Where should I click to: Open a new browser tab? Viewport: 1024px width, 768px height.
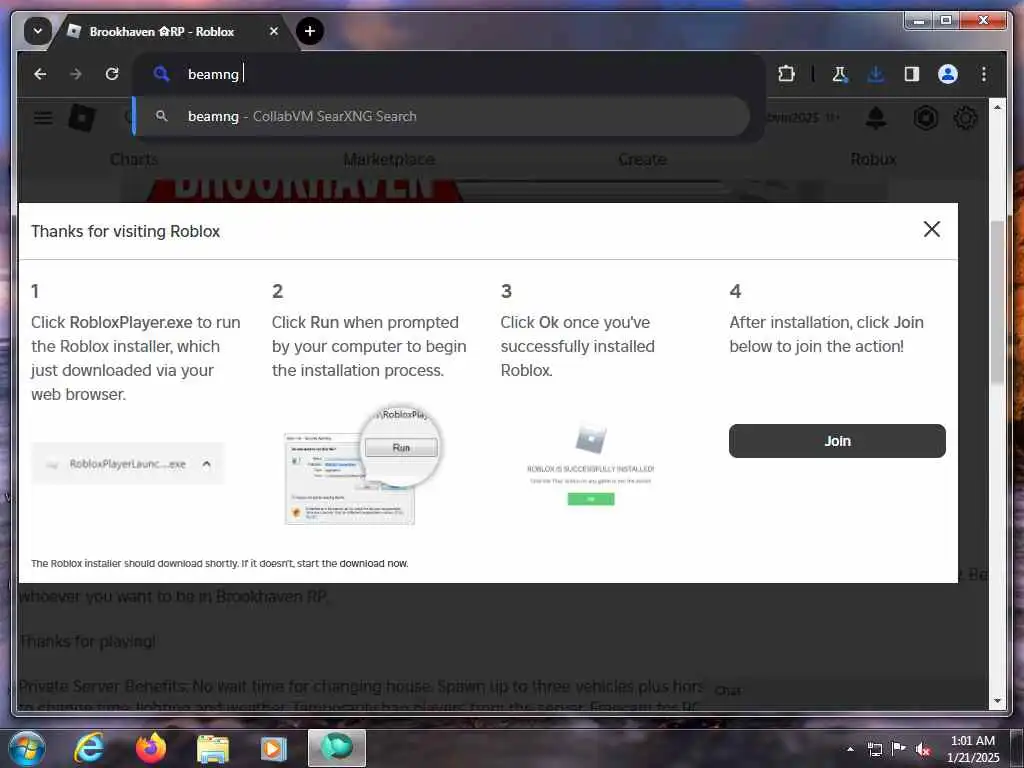(310, 31)
